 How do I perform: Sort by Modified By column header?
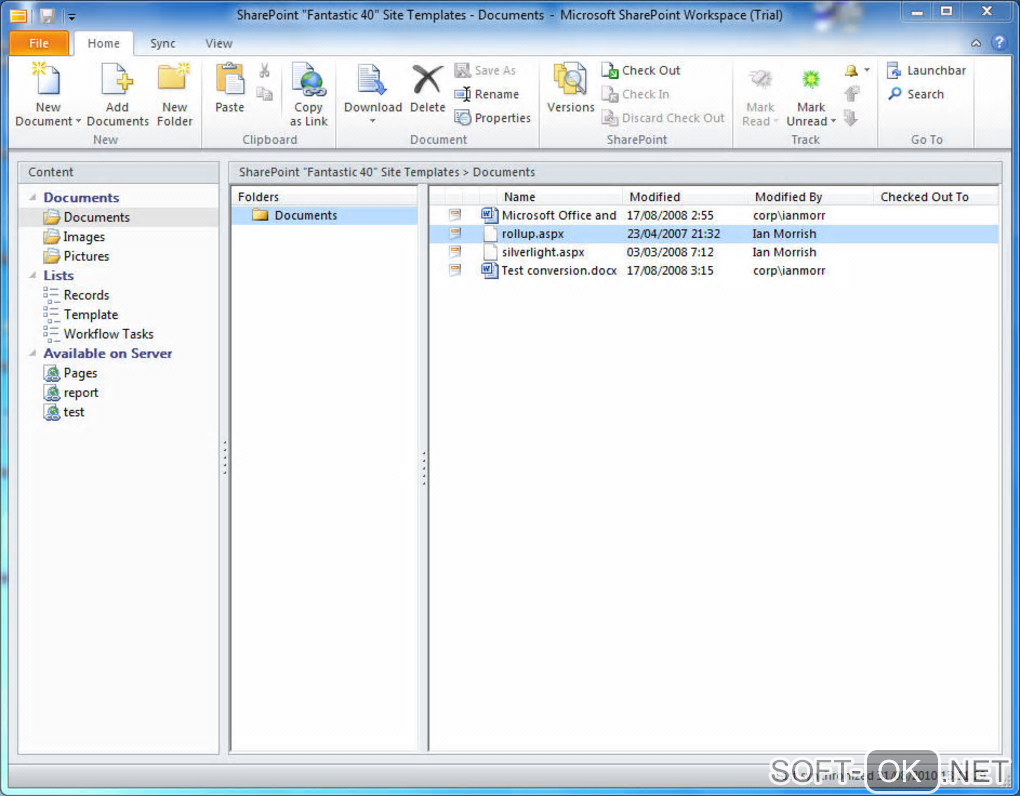[809, 196]
